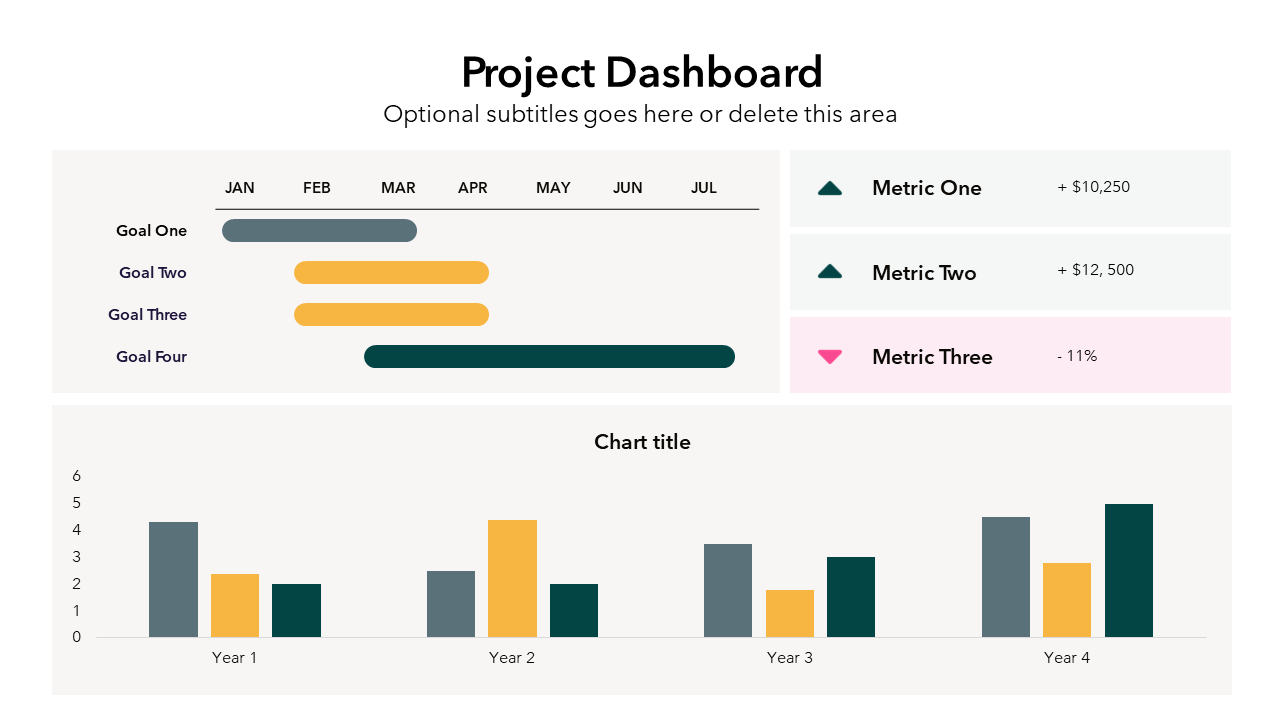1280x720 pixels.
Task: Click the Year 3 axis label
Action: pyautogui.click(x=789, y=658)
